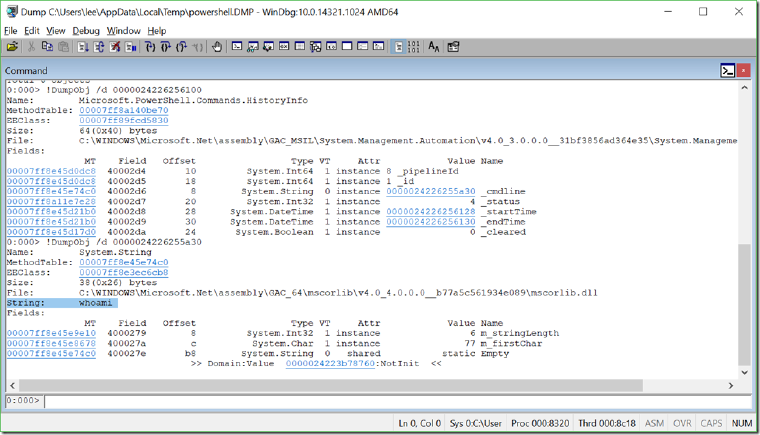Open the Options toolbar icon
The height and width of the screenshot is (435, 760).
[x=453, y=47]
